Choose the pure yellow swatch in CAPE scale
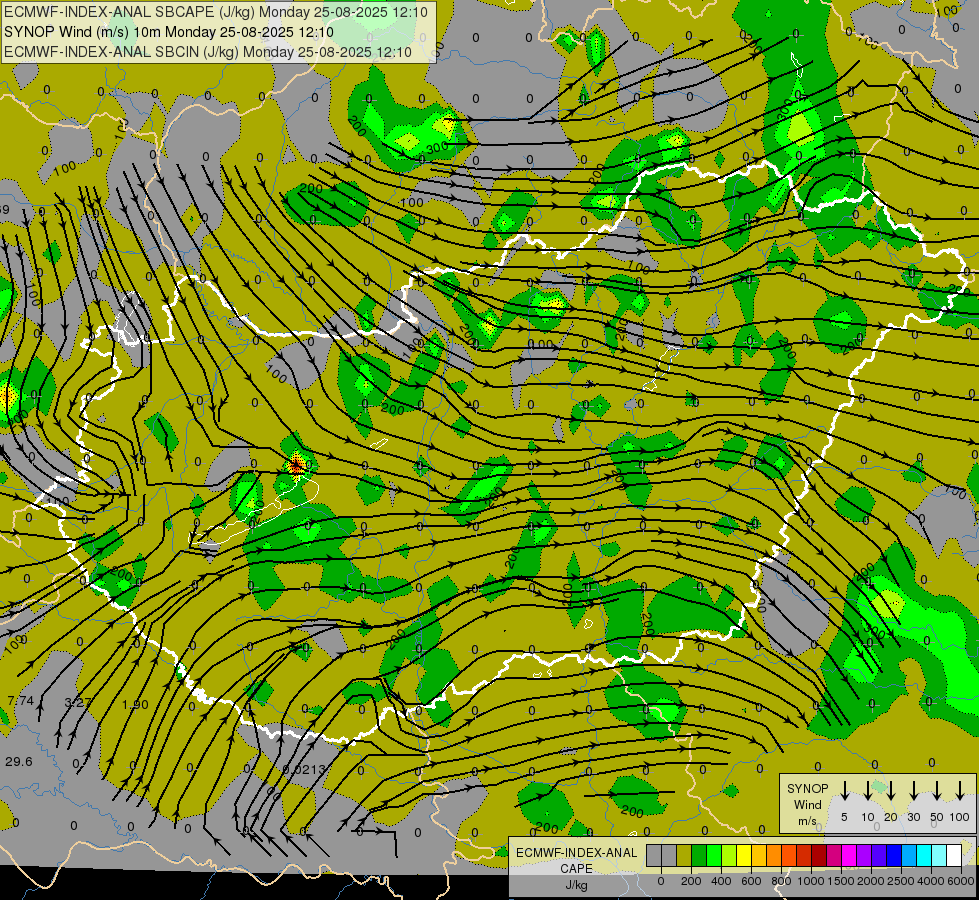 (x=744, y=856)
